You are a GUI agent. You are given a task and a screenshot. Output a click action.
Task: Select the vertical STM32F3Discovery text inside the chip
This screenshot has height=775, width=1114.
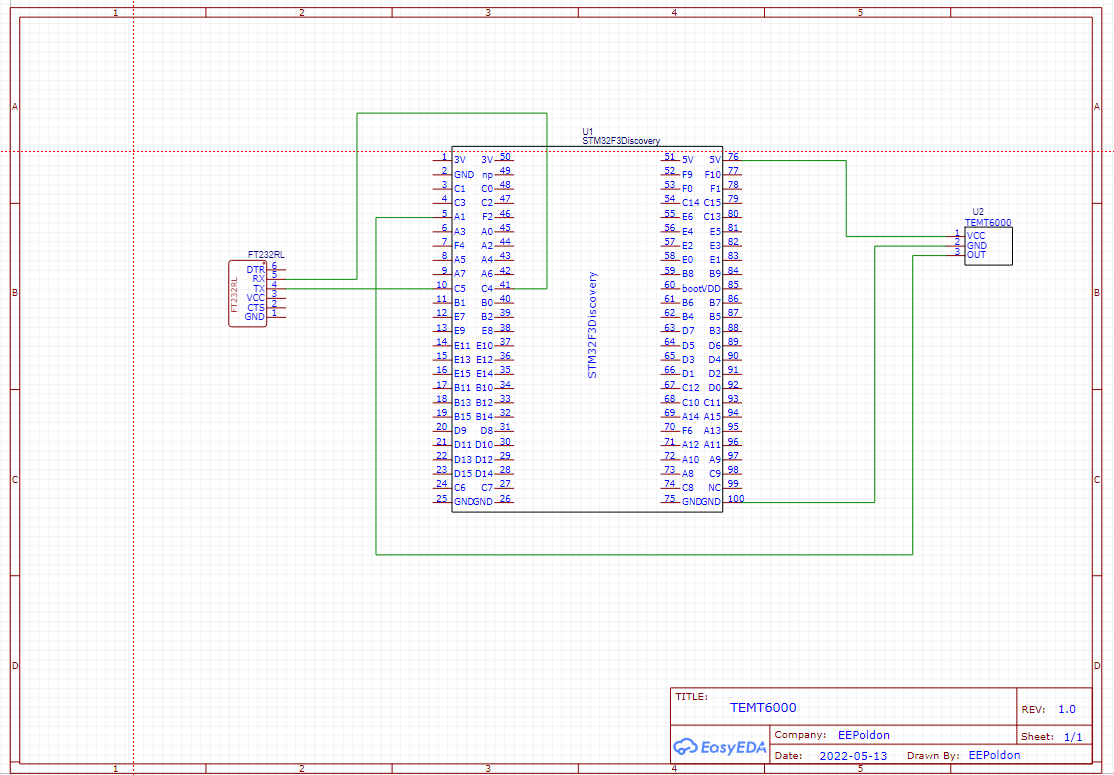click(593, 325)
